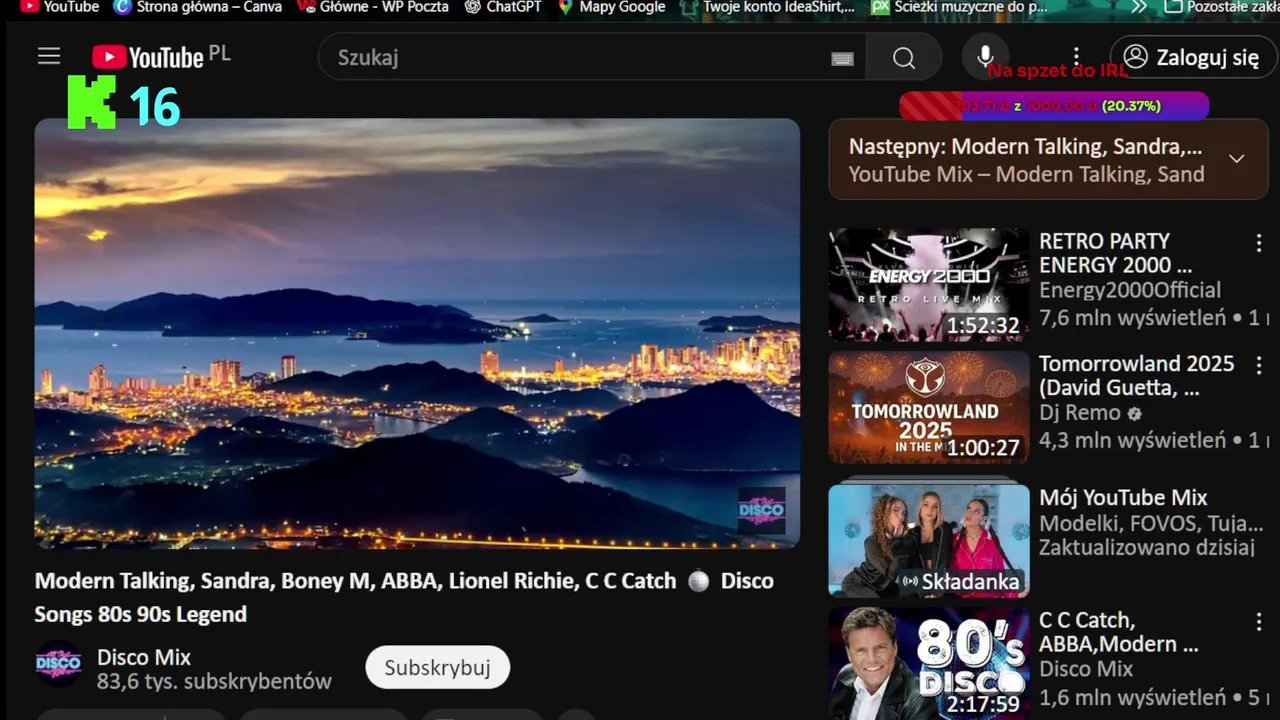Open options for RETRO PARTY ENERGY 2000 video
This screenshot has height=720, width=1280.
click(x=1259, y=243)
